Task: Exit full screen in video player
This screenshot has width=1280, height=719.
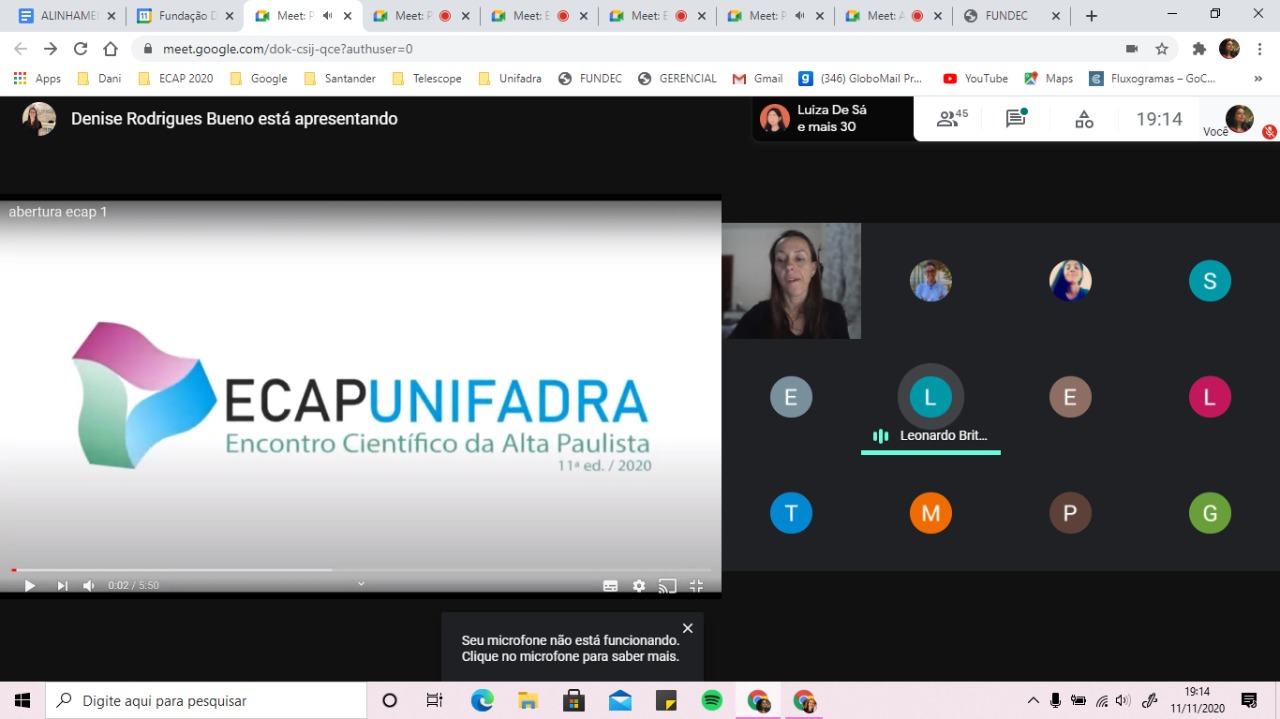Action: [x=697, y=586]
